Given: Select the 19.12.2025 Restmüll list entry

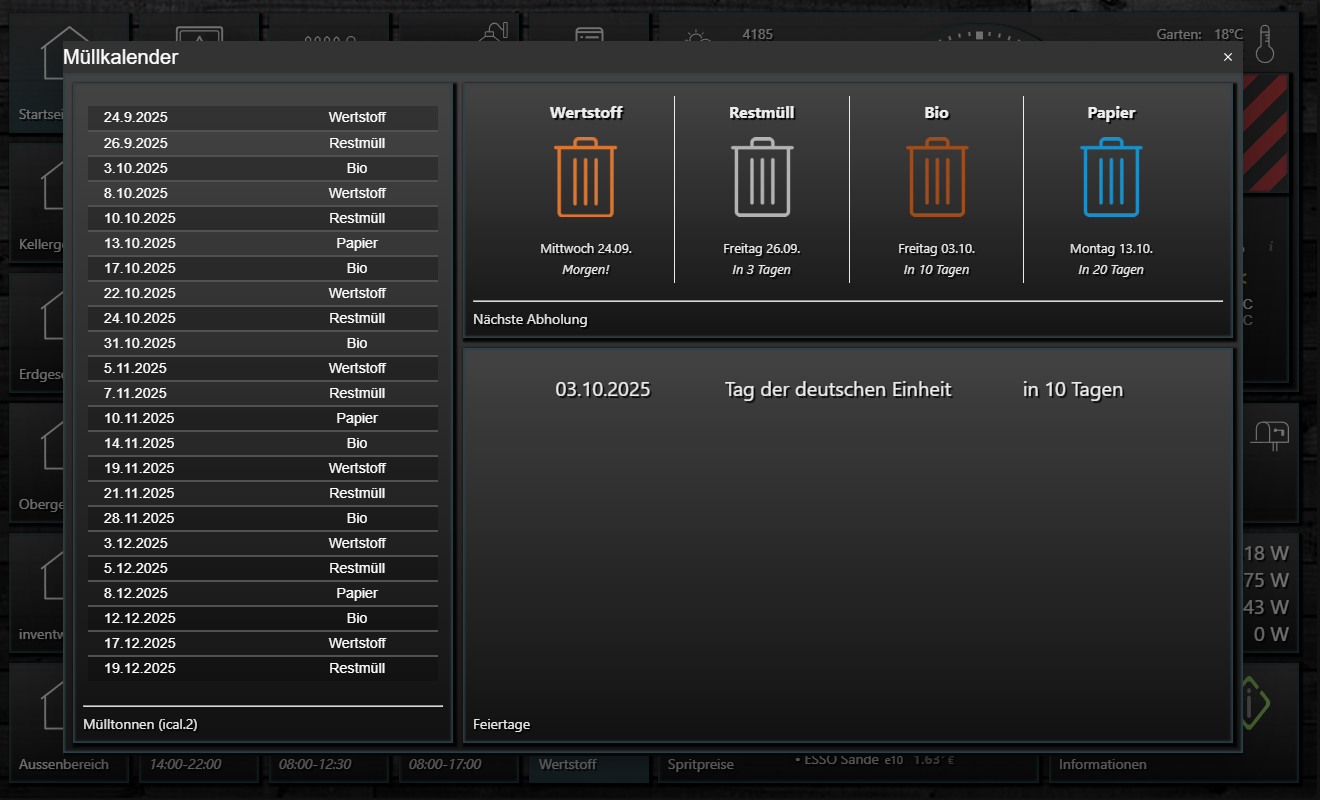Looking at the screenshot, I should 262,668.
